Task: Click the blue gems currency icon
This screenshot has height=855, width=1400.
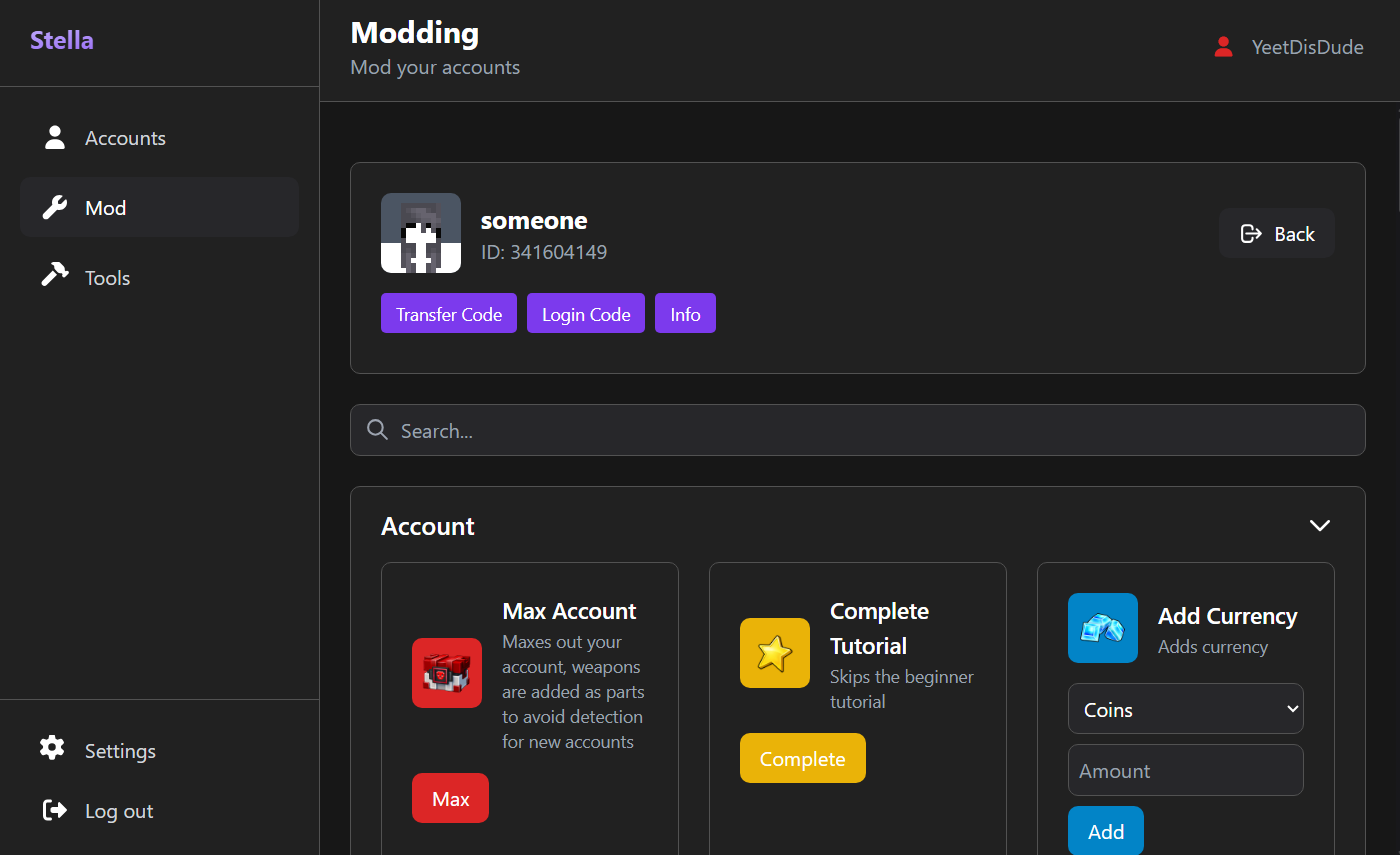Action: 1102,628
